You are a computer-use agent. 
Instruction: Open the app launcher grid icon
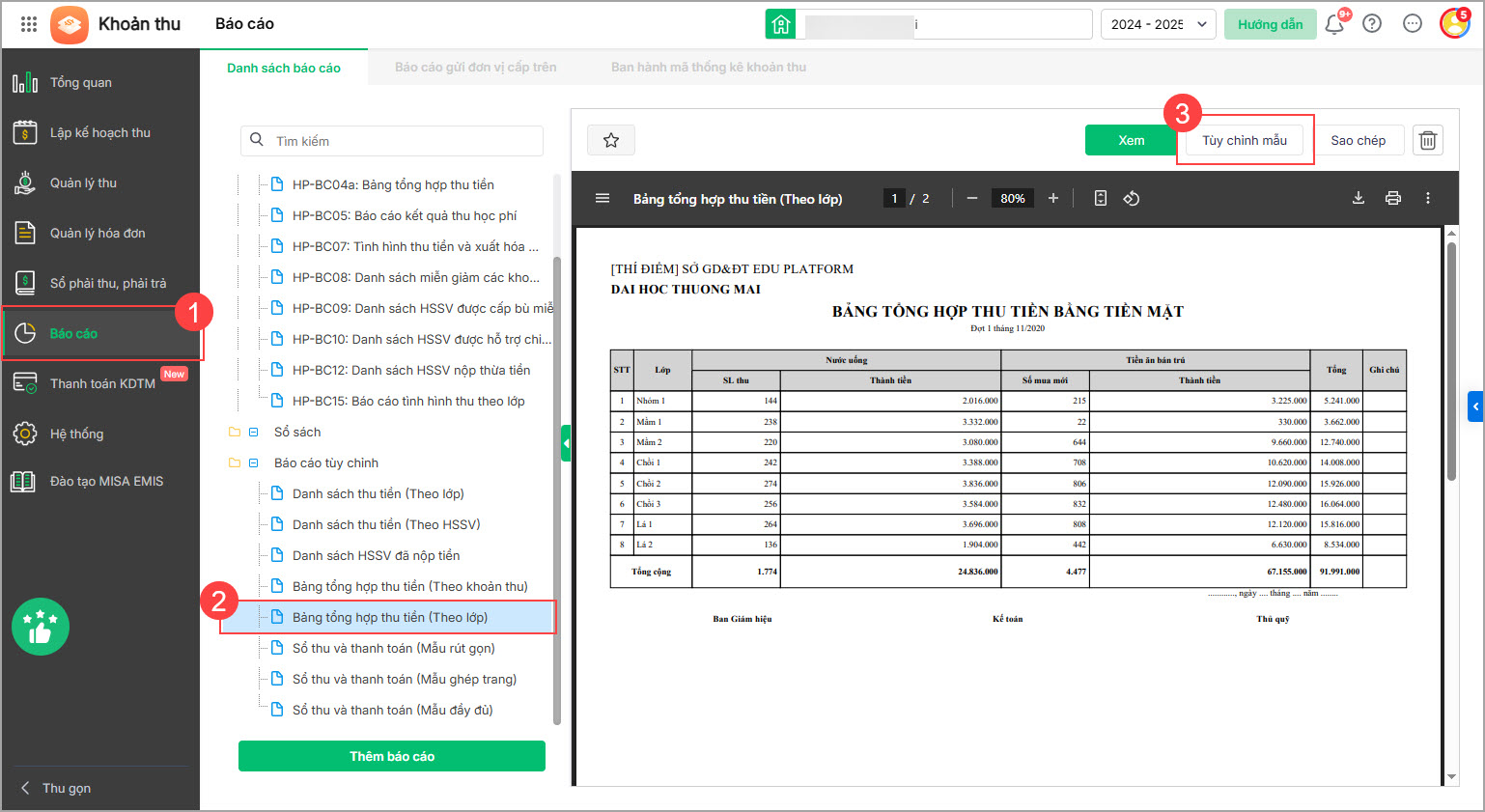[29, 24]
